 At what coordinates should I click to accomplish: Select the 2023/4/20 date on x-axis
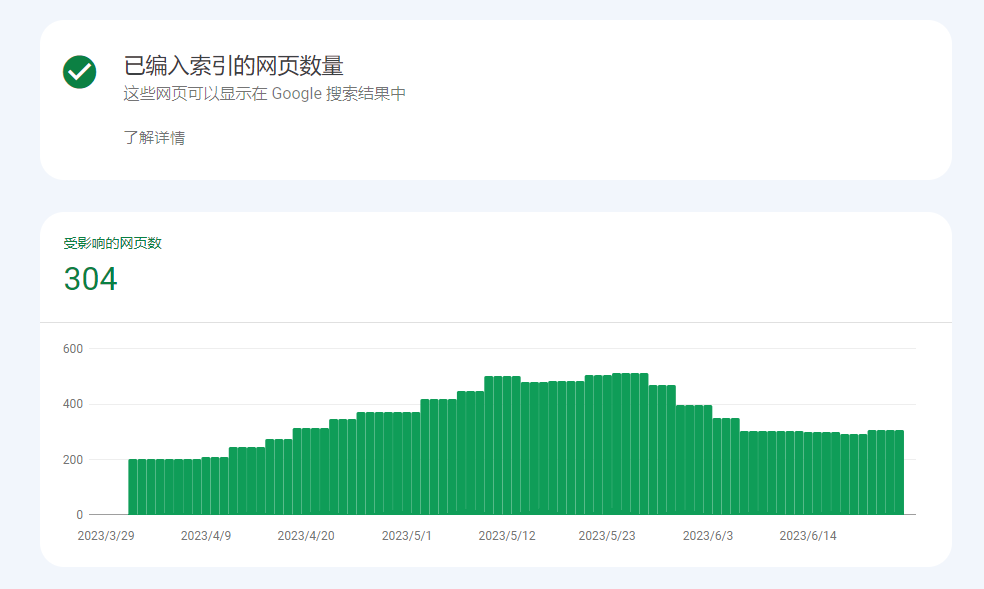tap(306, 536)
